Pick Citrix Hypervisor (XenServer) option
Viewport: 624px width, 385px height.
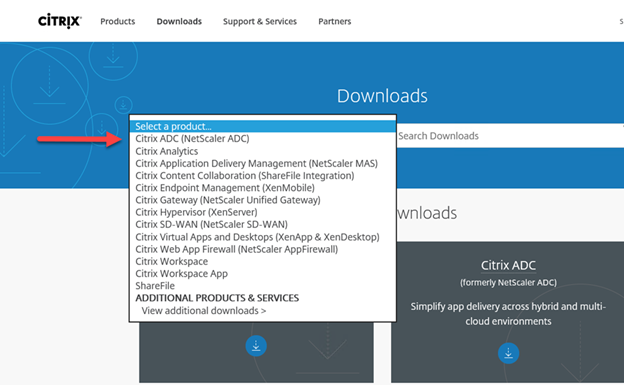[263, 212]
